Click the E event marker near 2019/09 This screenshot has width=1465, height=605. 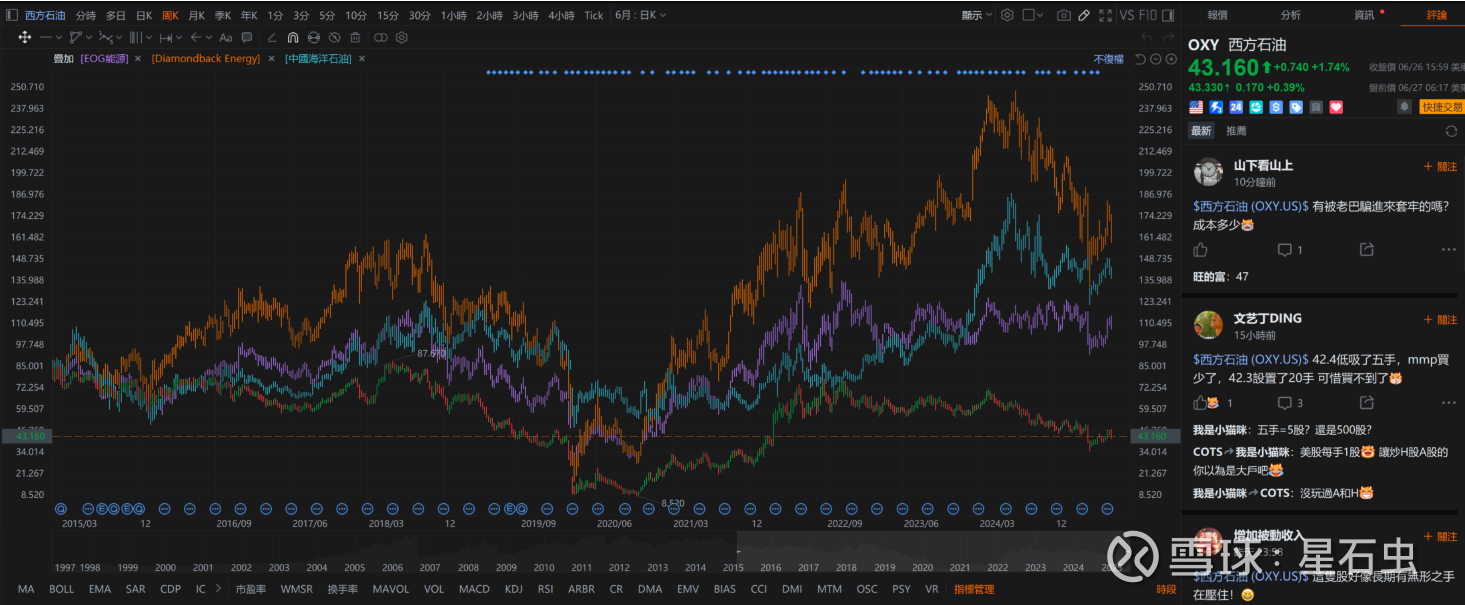click(x=510, y=508)
